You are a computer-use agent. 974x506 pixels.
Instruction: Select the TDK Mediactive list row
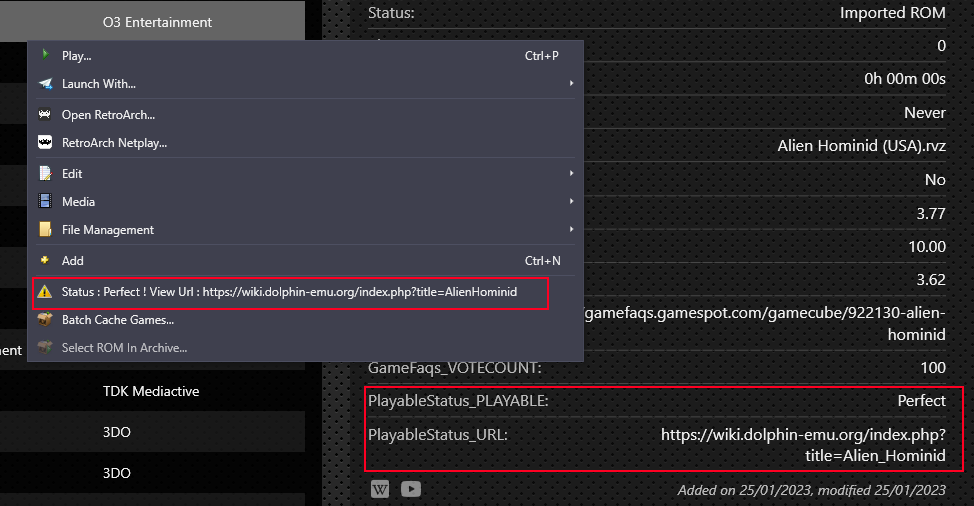[x=152, y=391]
